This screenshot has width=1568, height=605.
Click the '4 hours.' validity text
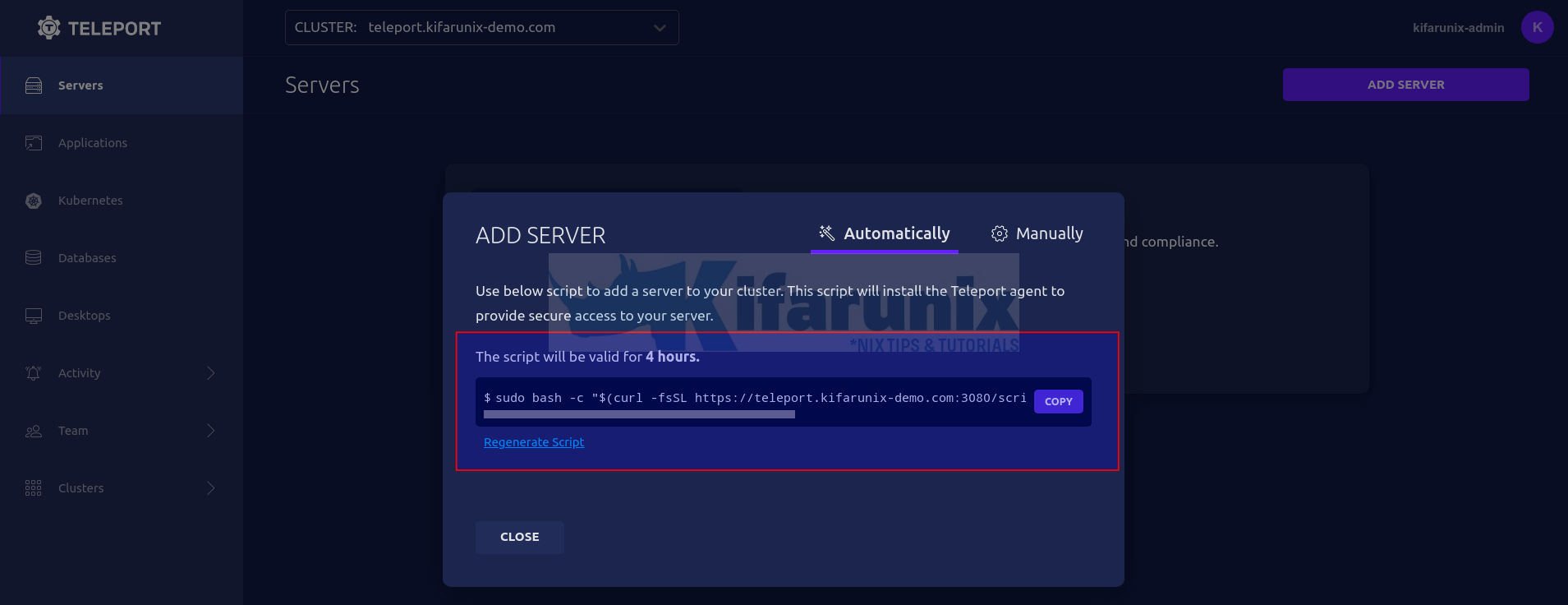[x=673, y=357]
